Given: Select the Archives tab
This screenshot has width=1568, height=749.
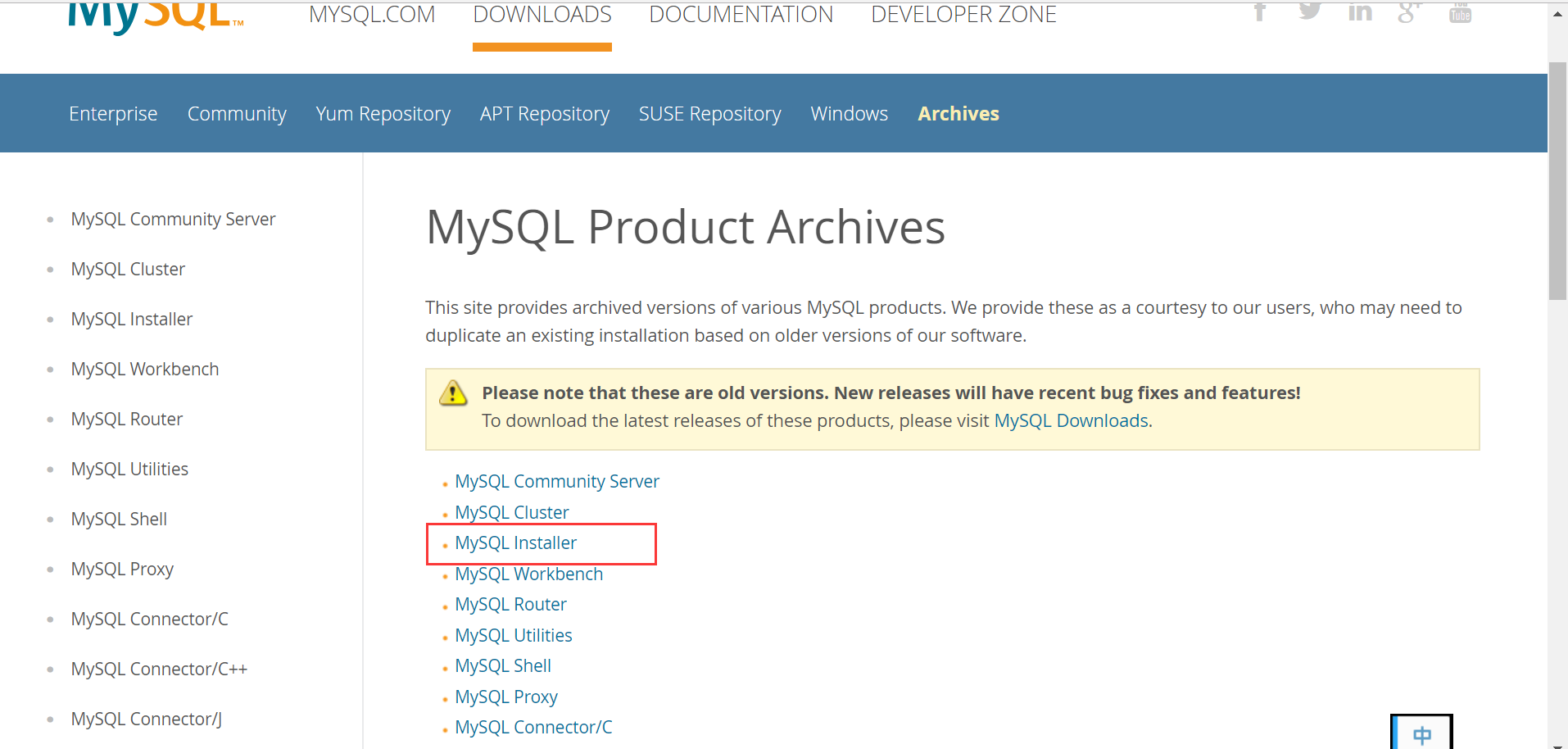Looking at the screenshot, I should tap(958, 114).
